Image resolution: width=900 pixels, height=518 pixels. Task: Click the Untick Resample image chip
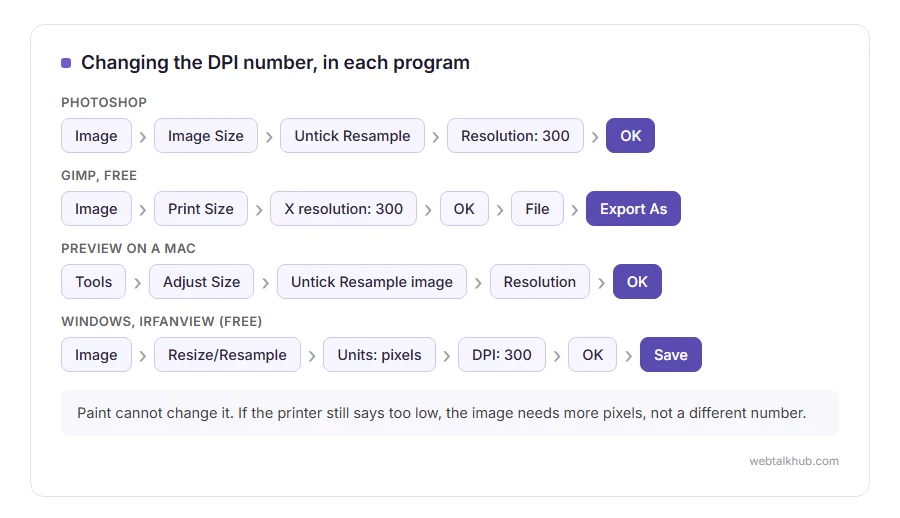tap(372, 281)
